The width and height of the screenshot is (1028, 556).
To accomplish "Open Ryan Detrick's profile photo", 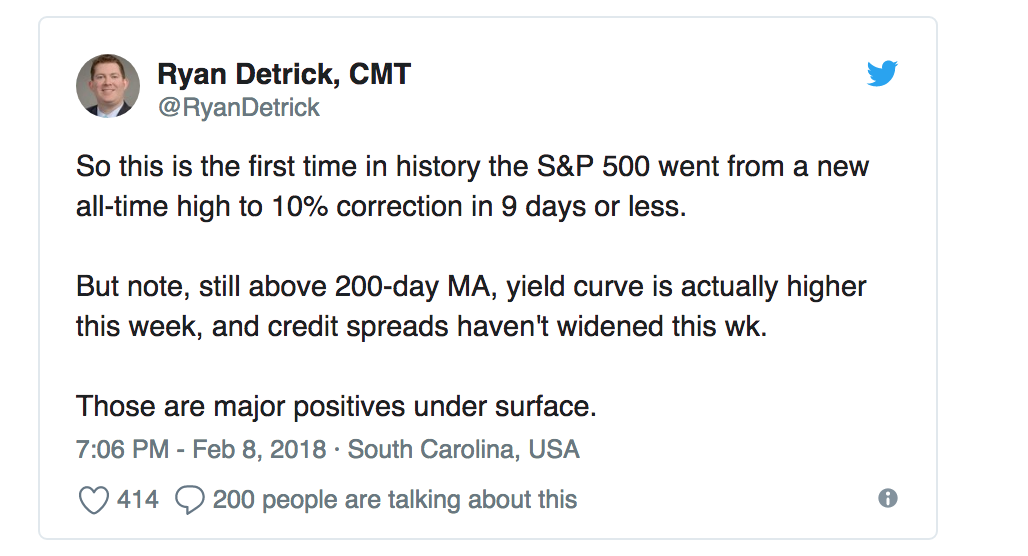I will click(108, 86).
